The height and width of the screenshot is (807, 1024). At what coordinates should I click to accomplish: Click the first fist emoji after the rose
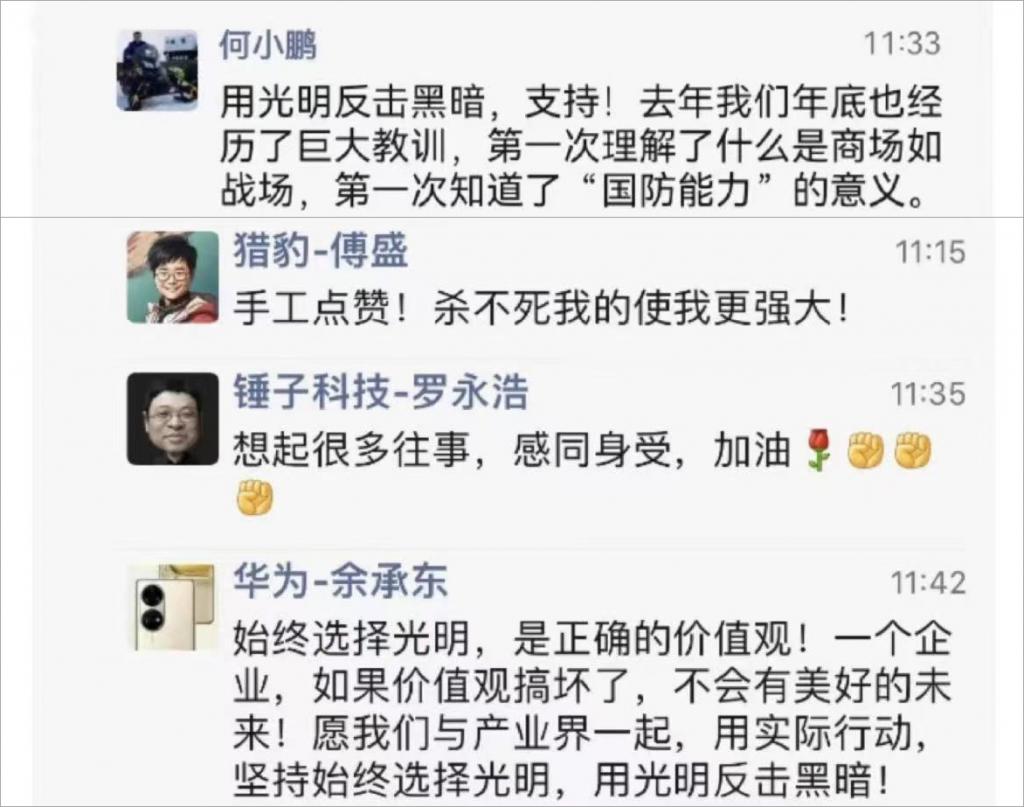click(865, 451)
